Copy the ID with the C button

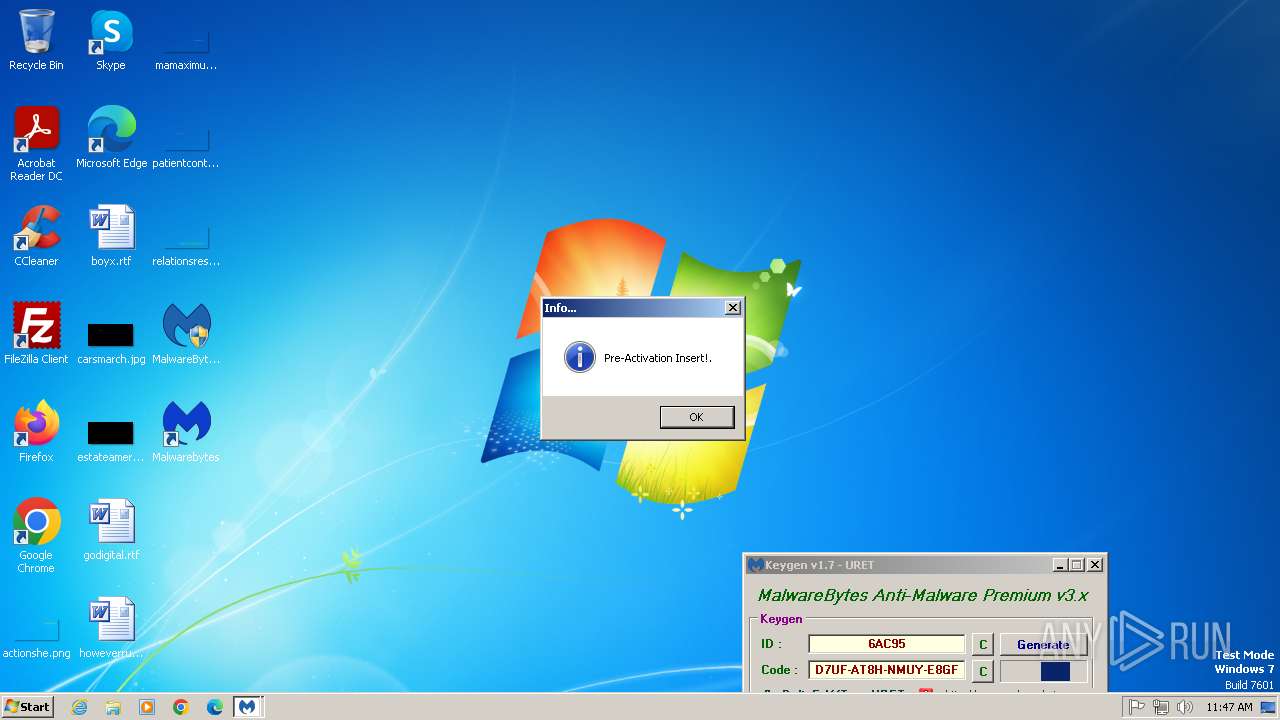(x=983, y=645)
